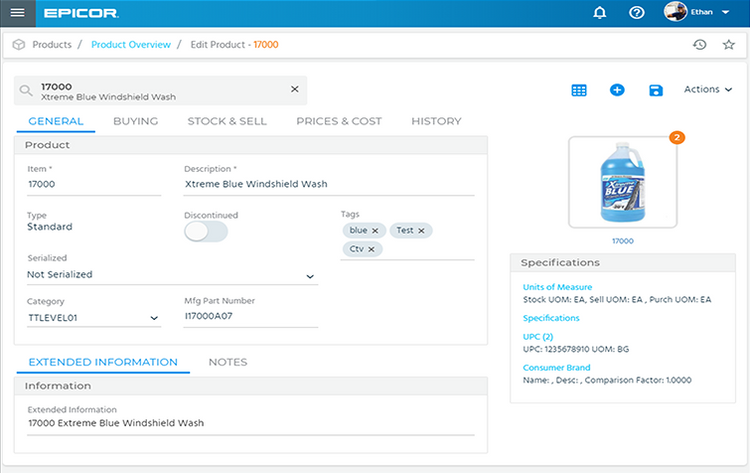
Task: Click the Products cube icon in breadcrumb
Action: [19, 44]
